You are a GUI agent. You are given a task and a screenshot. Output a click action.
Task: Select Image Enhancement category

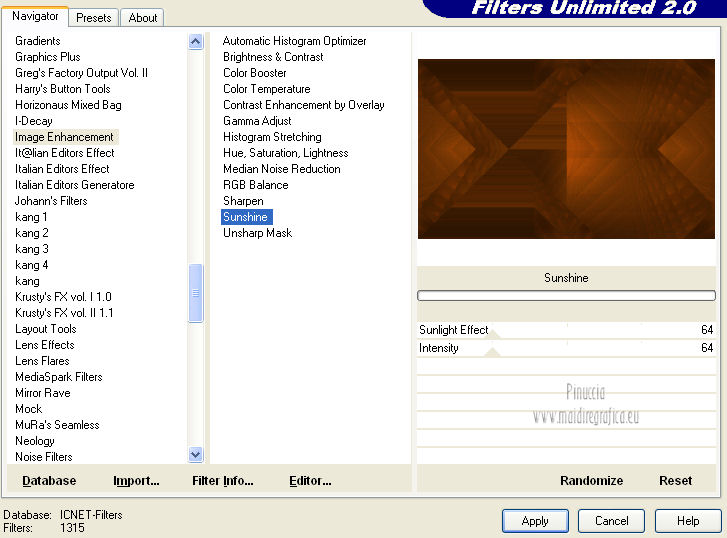[64, 137]
